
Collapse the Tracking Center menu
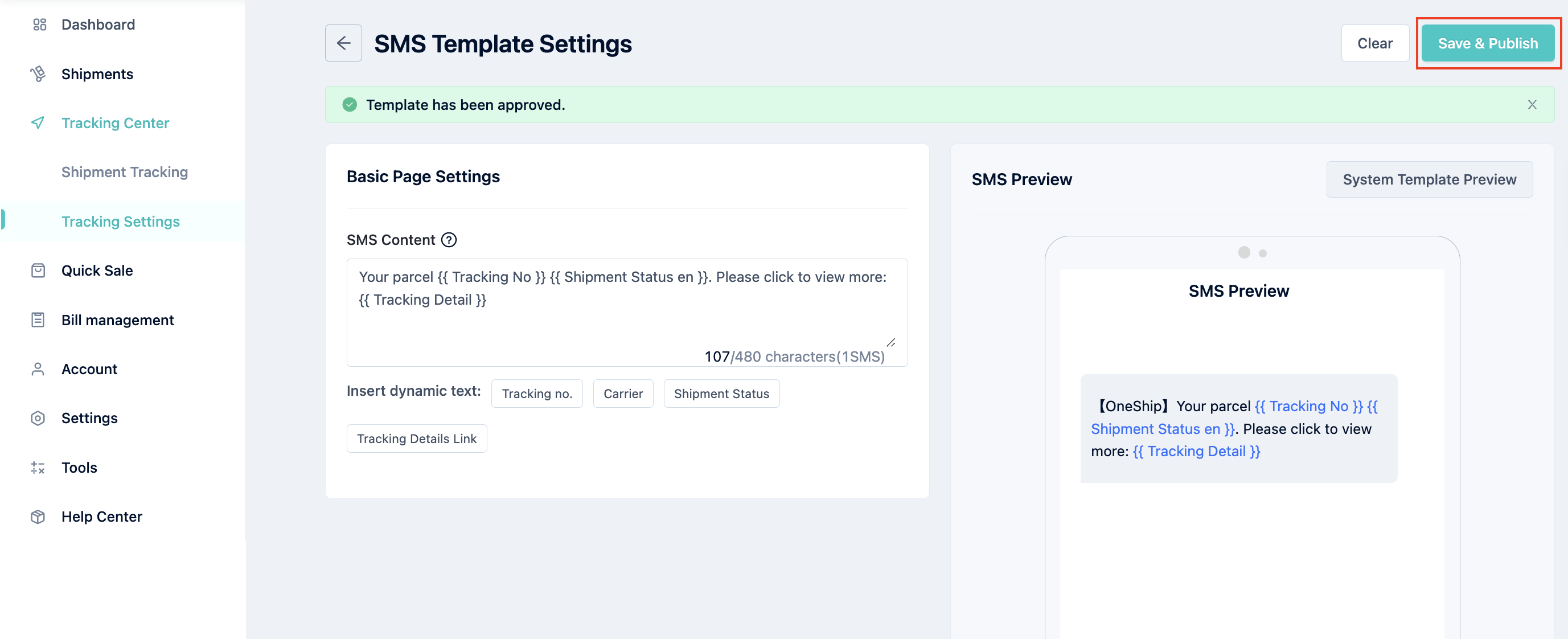point(115,123)
